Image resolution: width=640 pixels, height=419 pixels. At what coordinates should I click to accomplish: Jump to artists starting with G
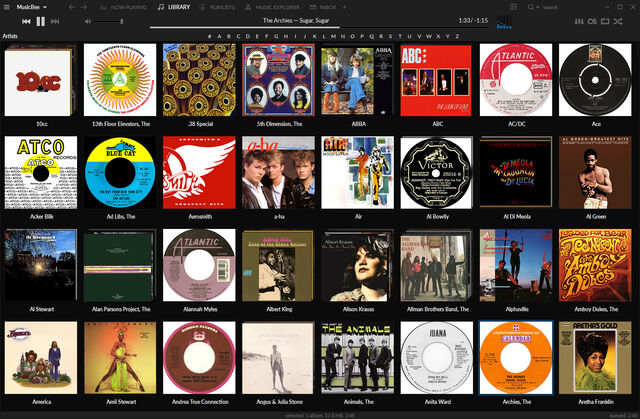(x=276, y=36)
